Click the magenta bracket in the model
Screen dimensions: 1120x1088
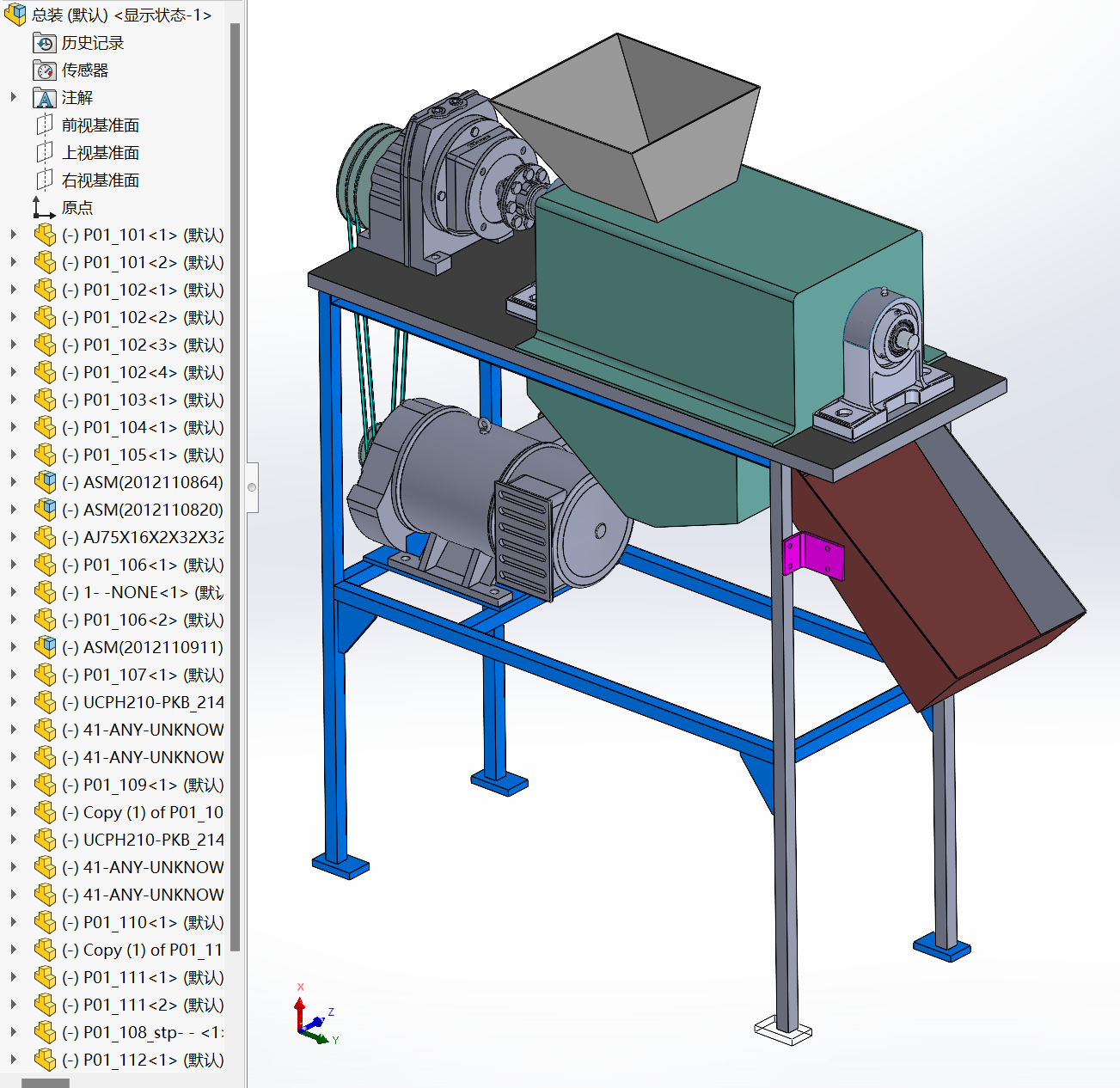(812, 554)
